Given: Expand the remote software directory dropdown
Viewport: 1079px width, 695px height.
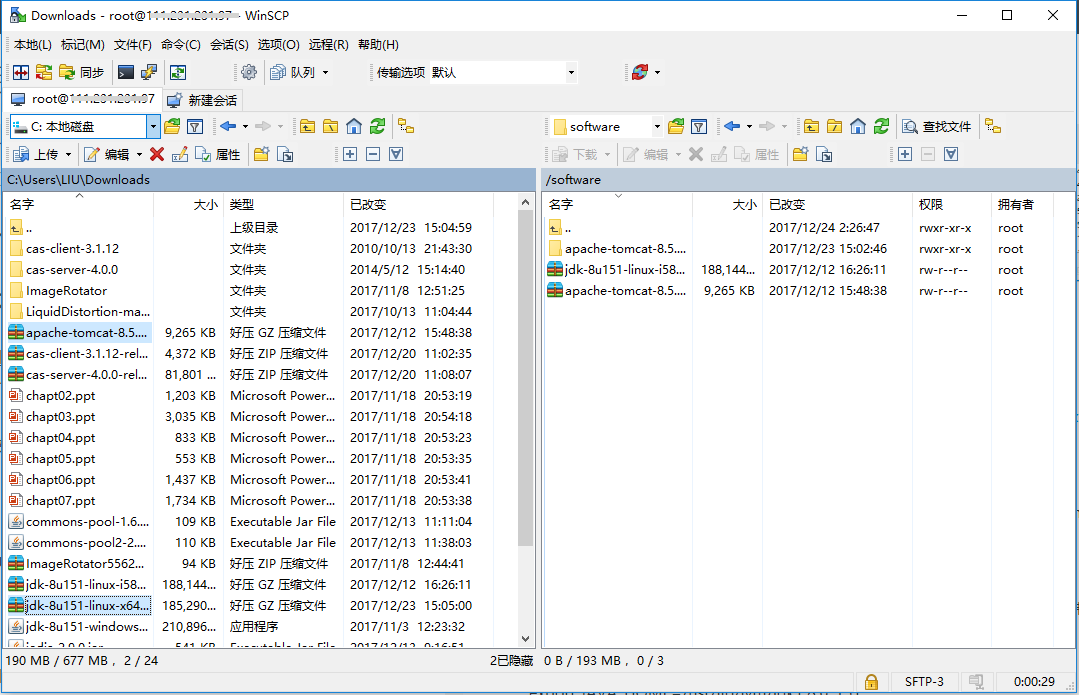Looking at the screenshot, I should click(x=657, y=127).
